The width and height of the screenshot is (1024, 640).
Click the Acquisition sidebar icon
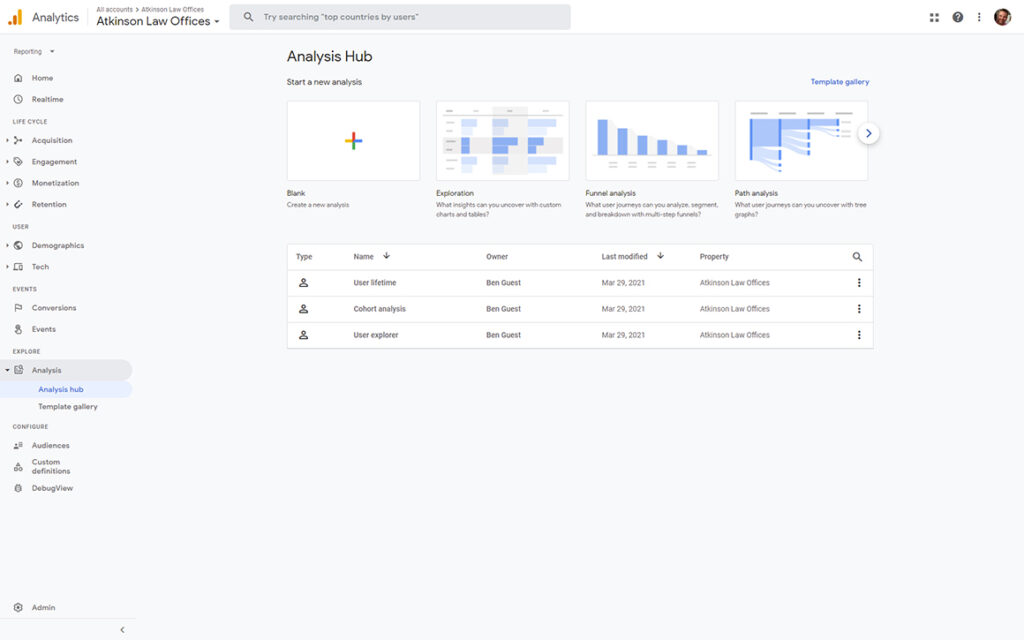pos(18,140)
